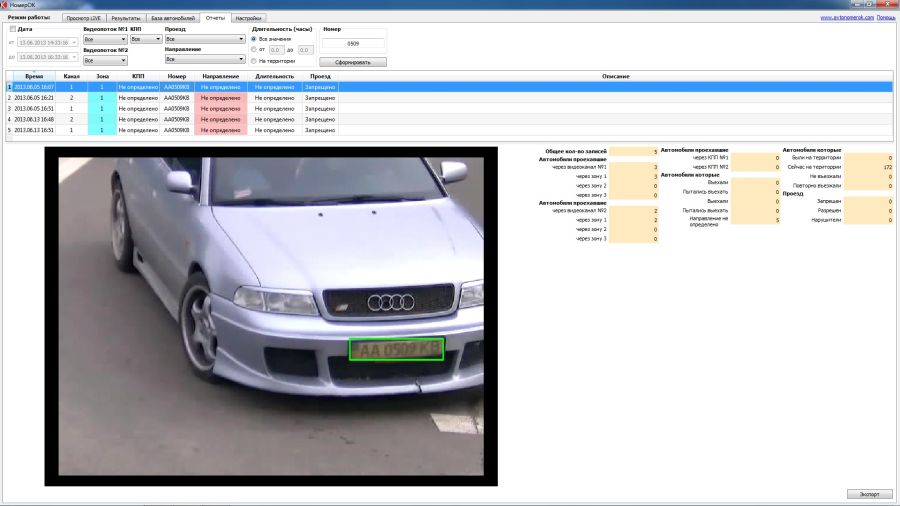This screenshot has height=506, width=900.
Task: Open the до end date picker dropdown
Action: [74, 57]
